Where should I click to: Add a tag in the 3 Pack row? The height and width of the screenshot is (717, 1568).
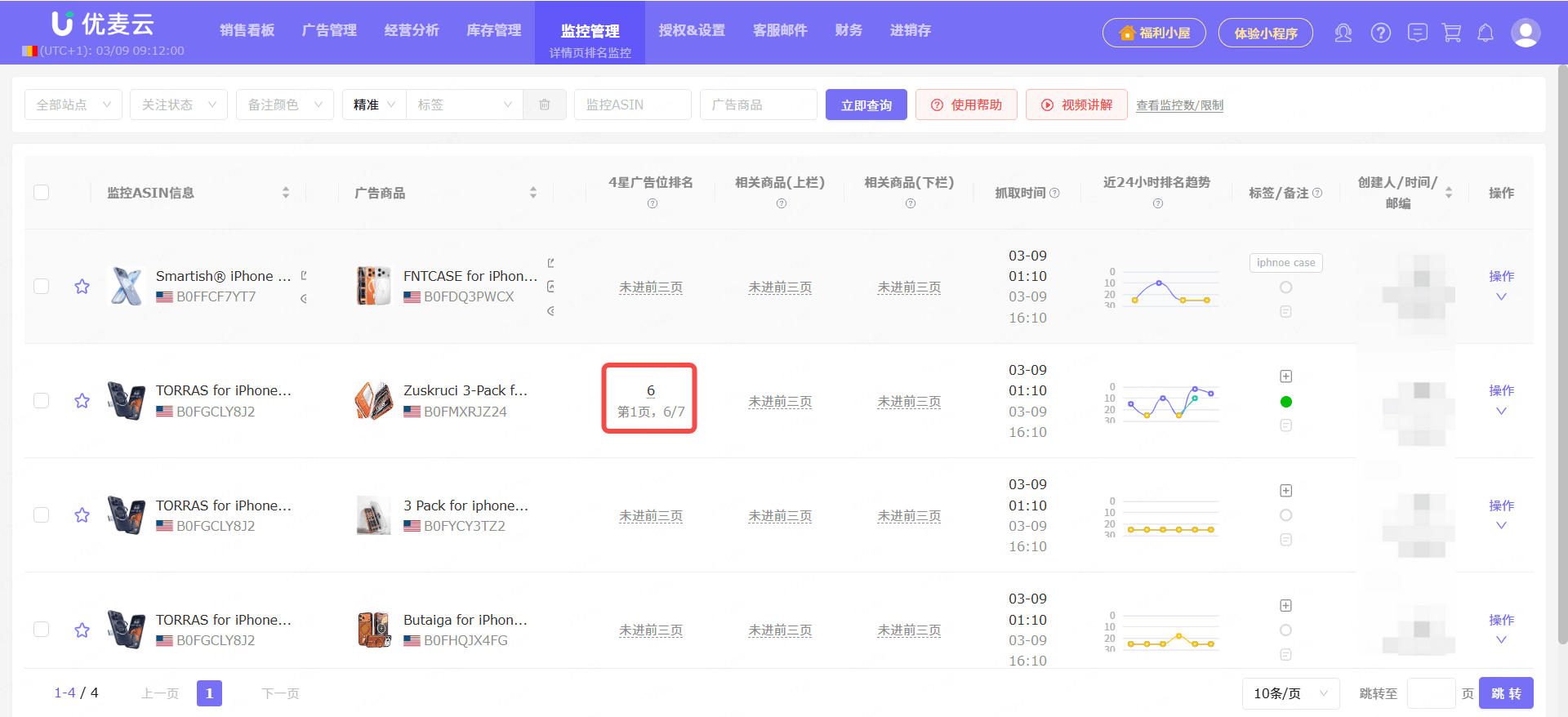click(1285, 491)
